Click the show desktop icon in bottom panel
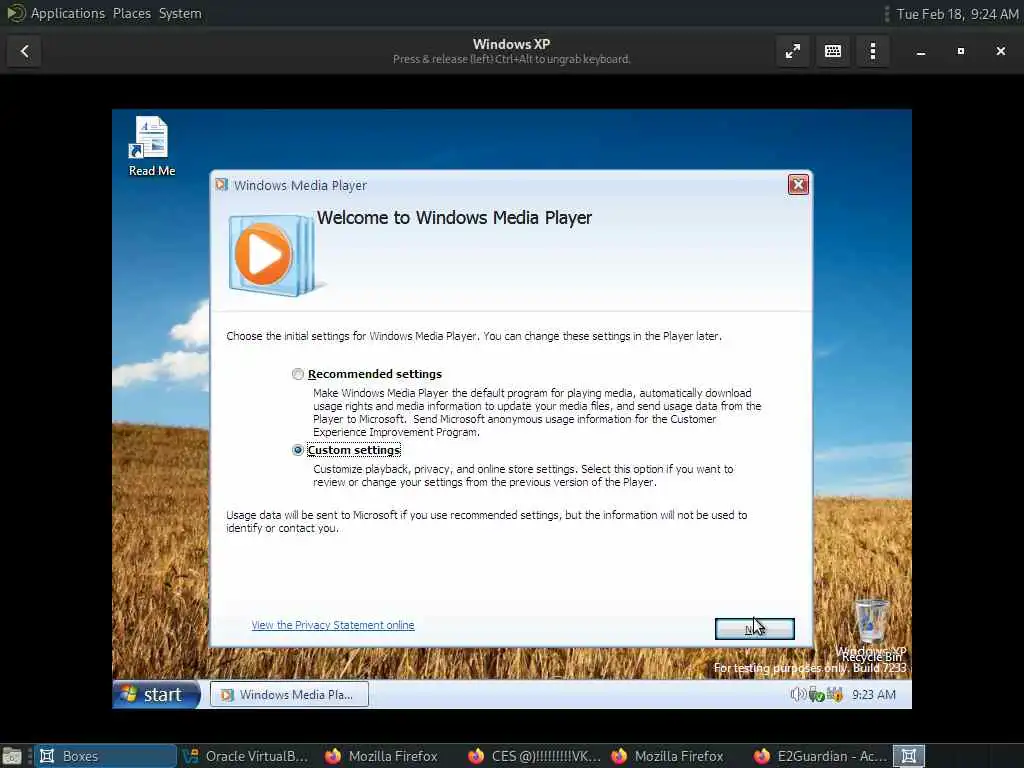The width and height of the screenshot is (1024, 768). pyautogui.click(x=12, y=757)
